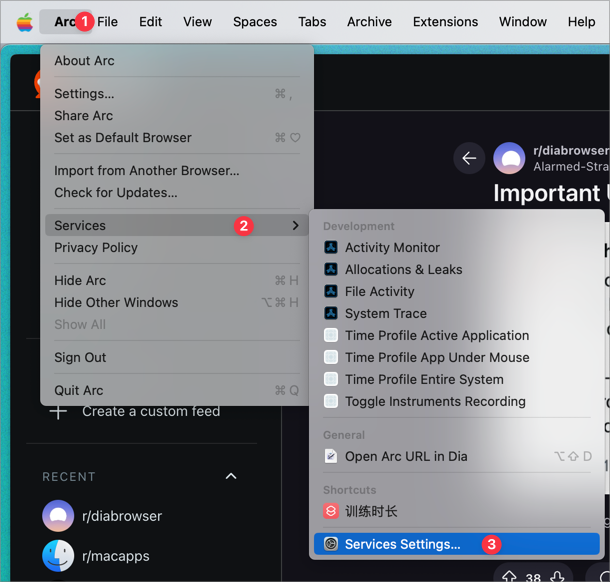Run Time Profile Active Application text
This screenshot has height=582, width=610.
coord(437,335)
